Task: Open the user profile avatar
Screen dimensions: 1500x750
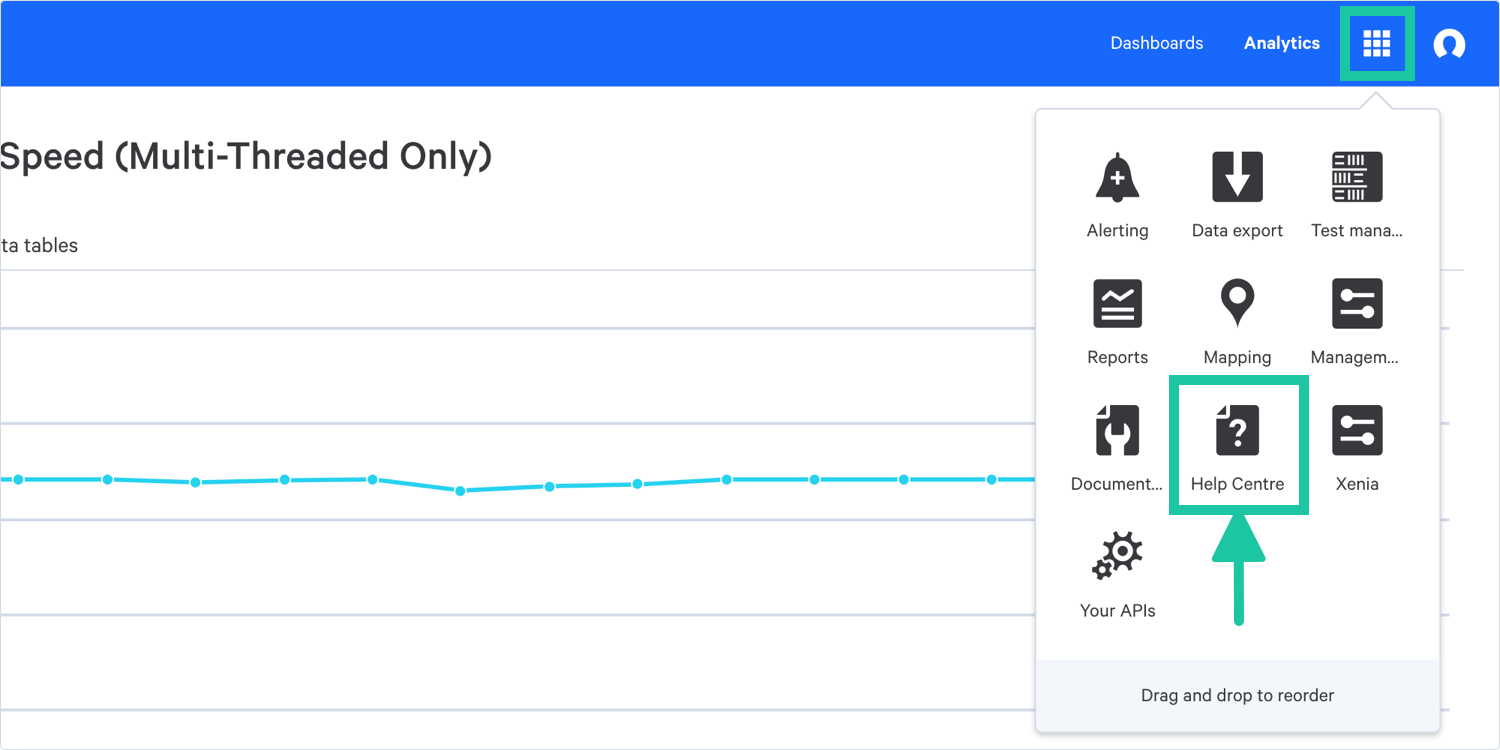Action: tap(1449, 44)
